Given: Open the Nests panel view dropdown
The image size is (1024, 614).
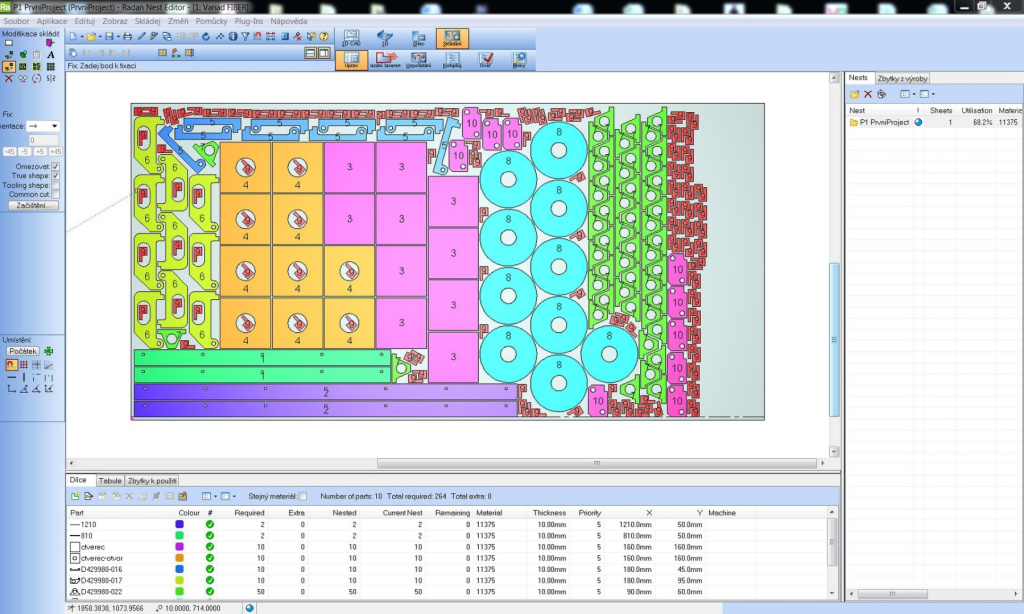Looking at the screenshot, I should tap(915, 94).
